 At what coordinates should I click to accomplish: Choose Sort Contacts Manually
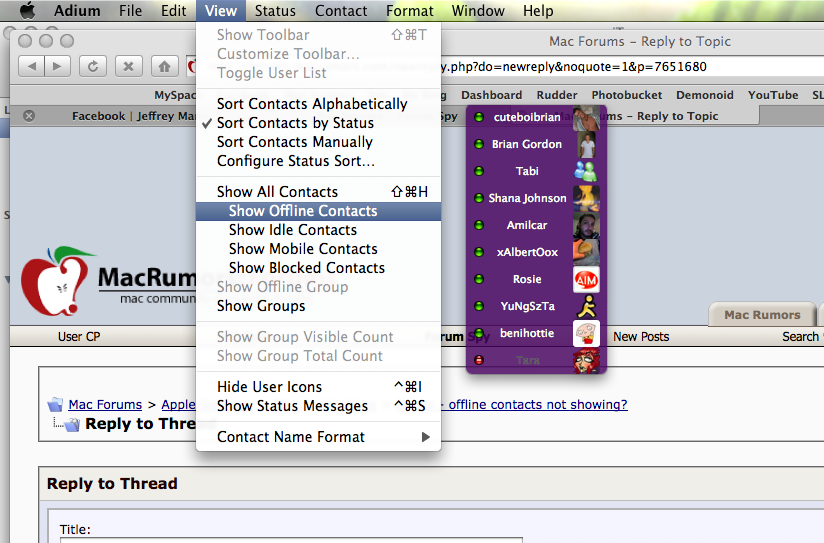(x=318, y=142)
